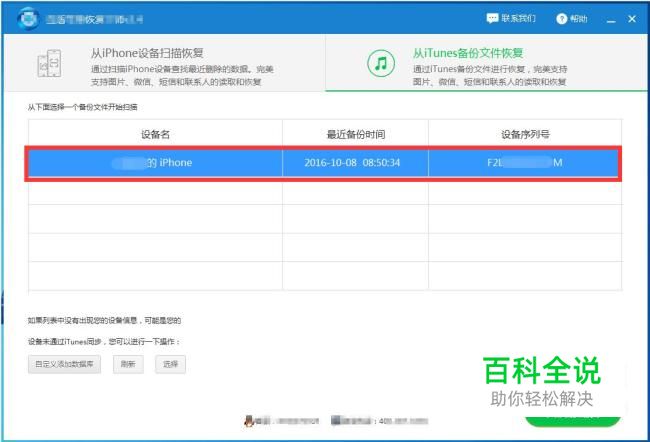Image resolution: width=650 pixels, height=442 pixels.
Task: Open 联系我们 contact us chat icon
Action: pyautogui.click(x=492, y=18)
